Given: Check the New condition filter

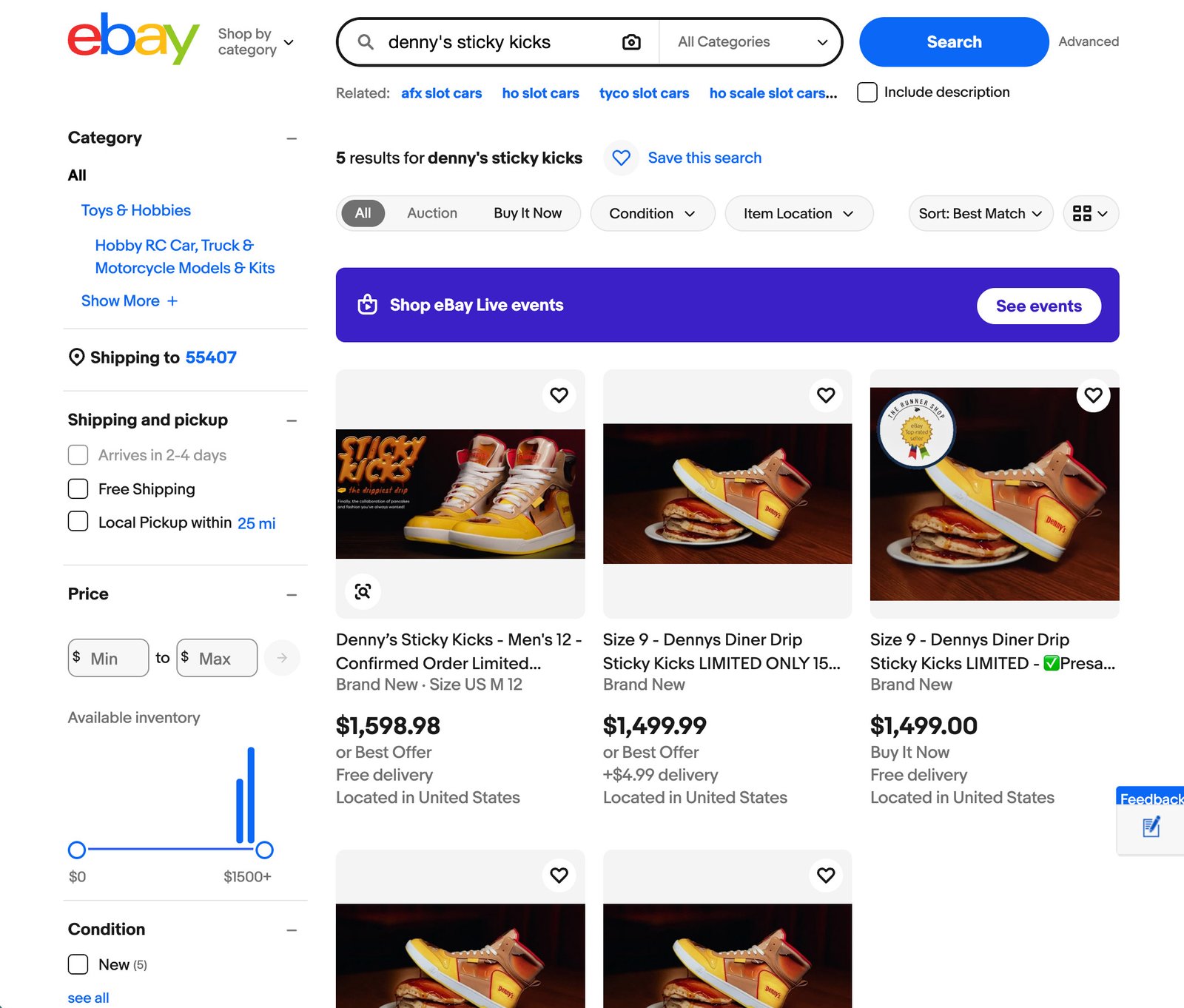Looking at the screenshot, I should point(78,964).
